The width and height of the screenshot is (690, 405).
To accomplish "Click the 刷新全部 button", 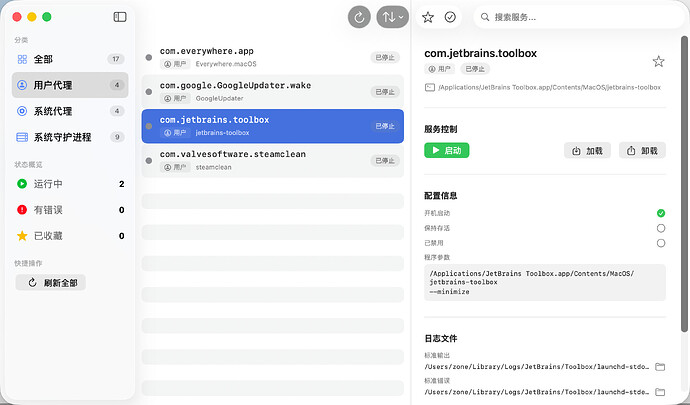I will click(x=51, y=283).
